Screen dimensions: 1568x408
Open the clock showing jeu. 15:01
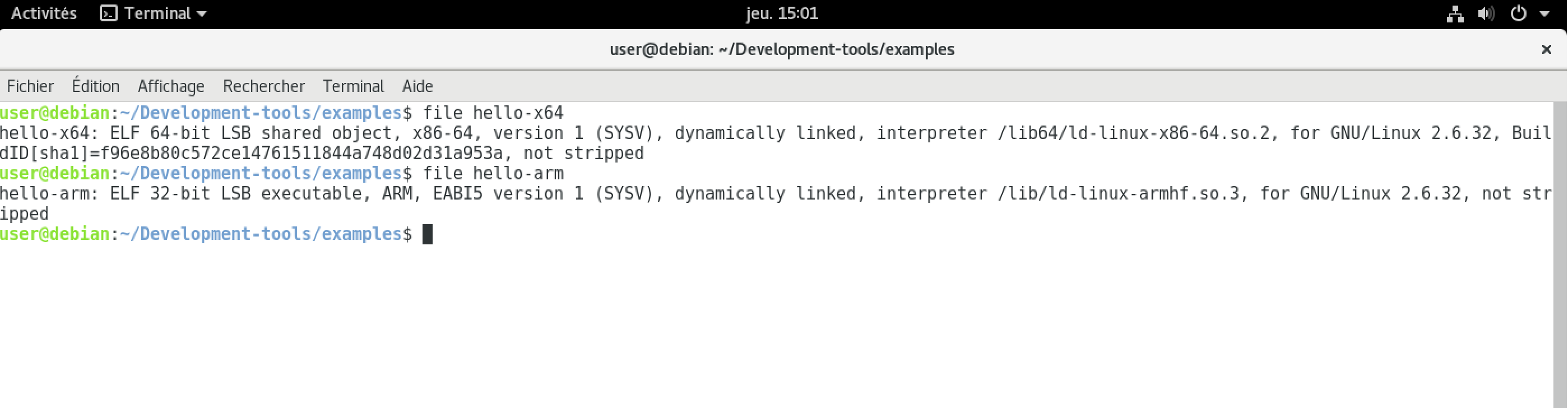click(782, 13)
